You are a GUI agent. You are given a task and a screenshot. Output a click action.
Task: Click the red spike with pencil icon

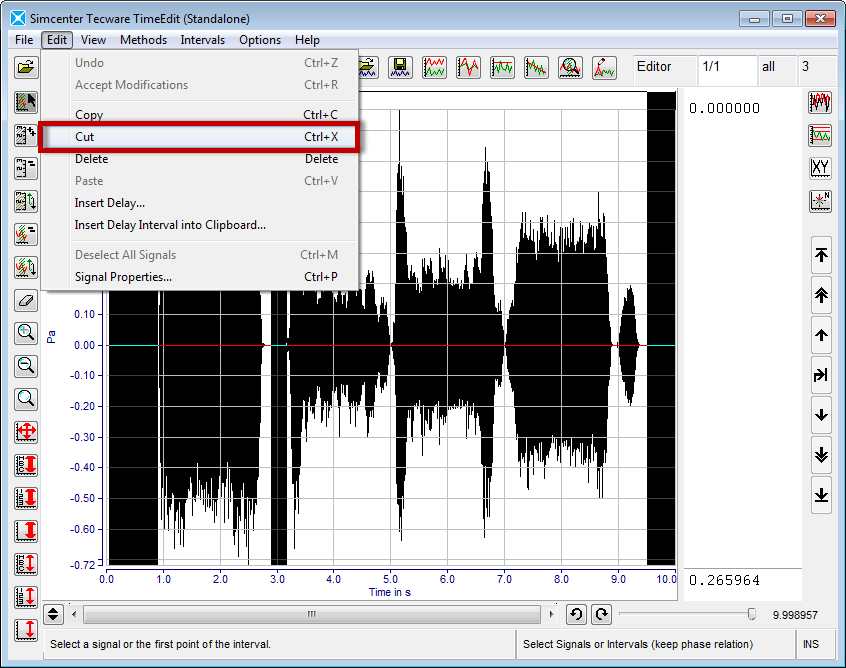coord(604,68)
